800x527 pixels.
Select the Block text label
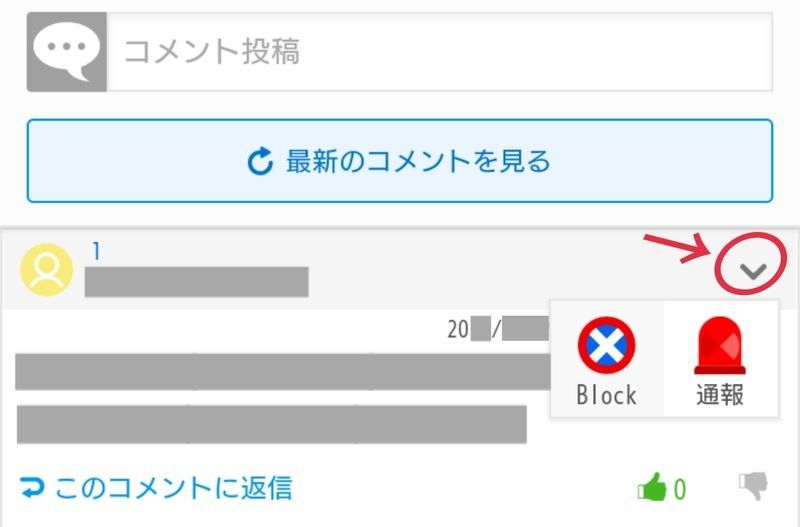tap(606, 395)
